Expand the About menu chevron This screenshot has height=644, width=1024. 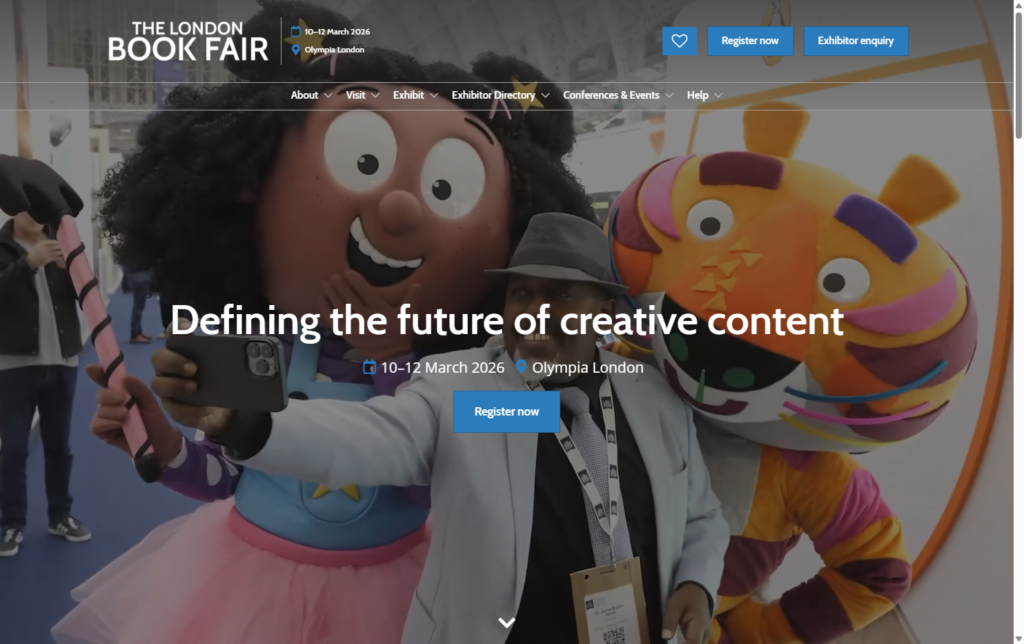click(328, 95)
